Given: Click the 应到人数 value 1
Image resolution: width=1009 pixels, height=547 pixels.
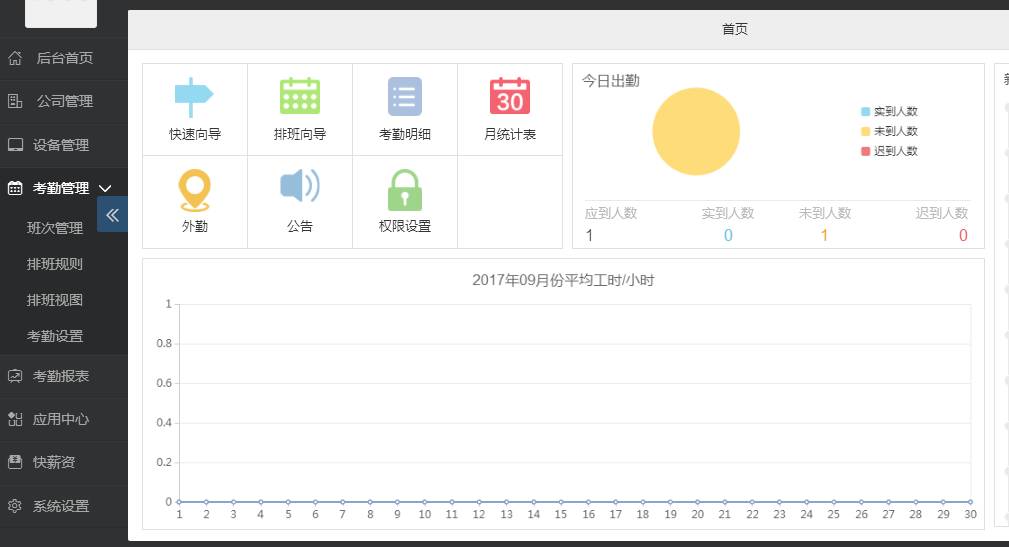Looking at the screenshot, I should (589, 236).
